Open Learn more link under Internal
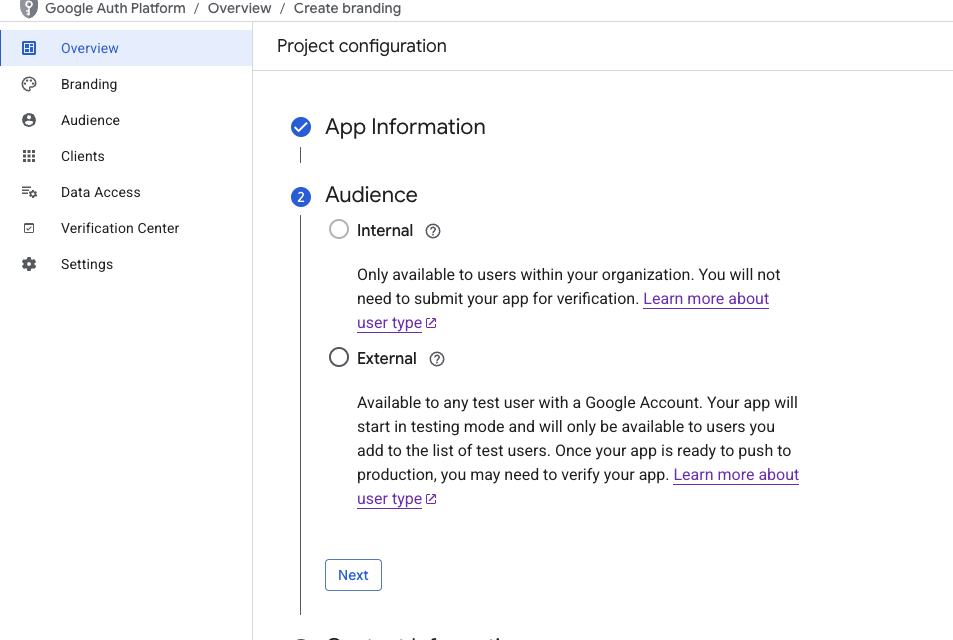Image resolution: width=953 pixels, height=640 pixels. [705, 299]
